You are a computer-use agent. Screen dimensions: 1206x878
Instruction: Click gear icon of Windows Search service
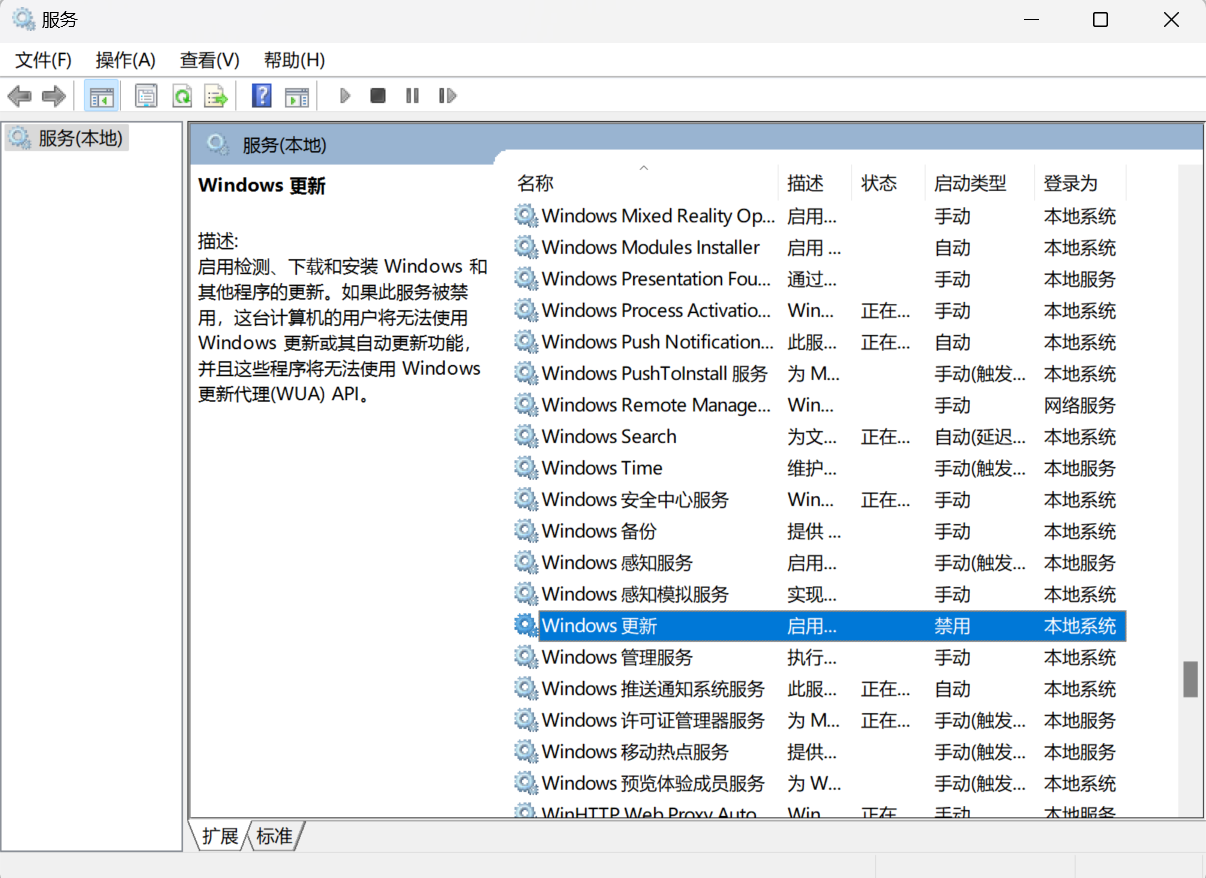(x=526, y=436)
